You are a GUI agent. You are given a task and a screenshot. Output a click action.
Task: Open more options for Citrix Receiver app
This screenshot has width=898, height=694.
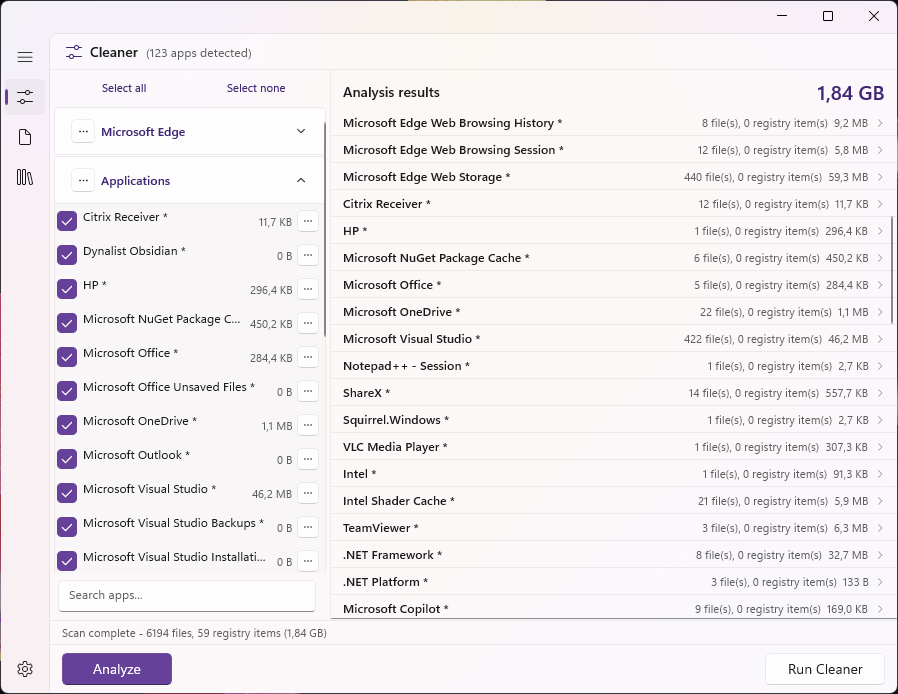(308, 221)
